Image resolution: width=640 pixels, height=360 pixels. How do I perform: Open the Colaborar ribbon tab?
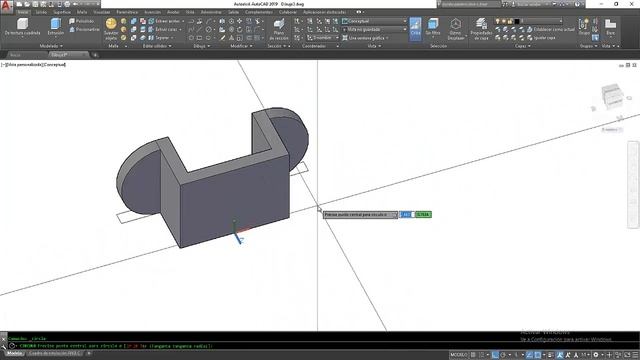[288, 12]
